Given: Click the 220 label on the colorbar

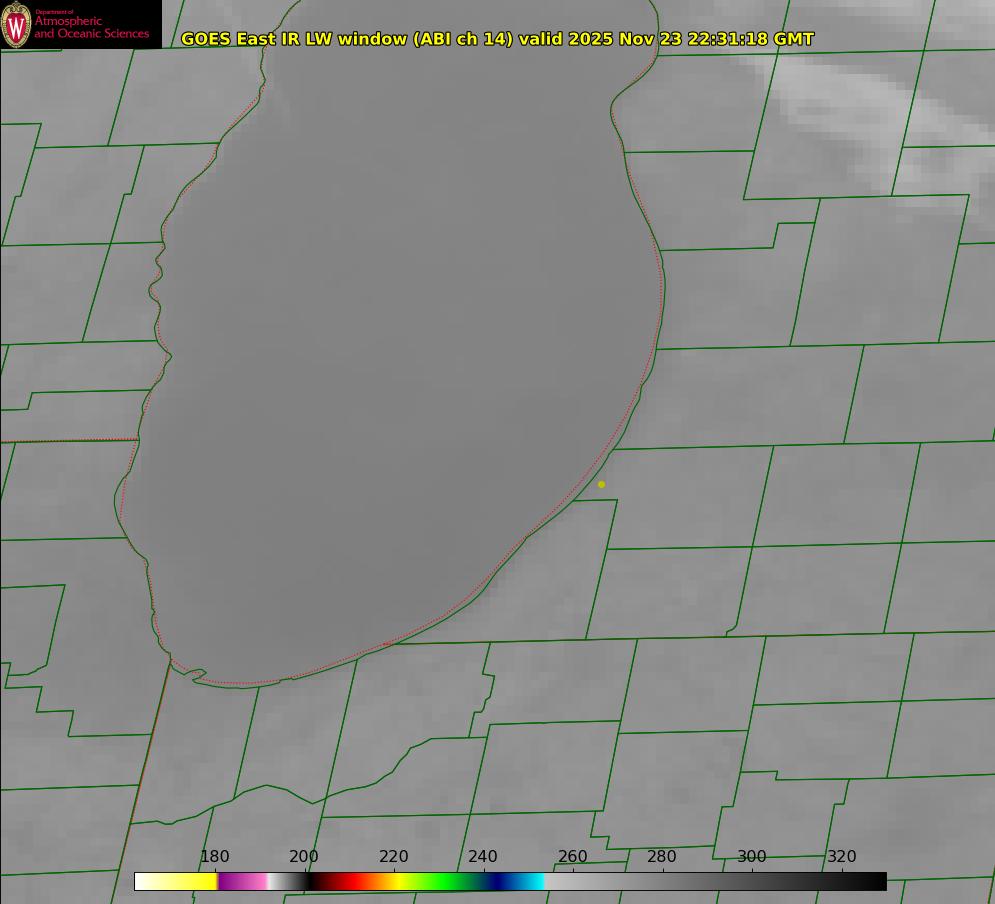Looking at the screenshot, I should pyautogui.click(x=393, y=856).
